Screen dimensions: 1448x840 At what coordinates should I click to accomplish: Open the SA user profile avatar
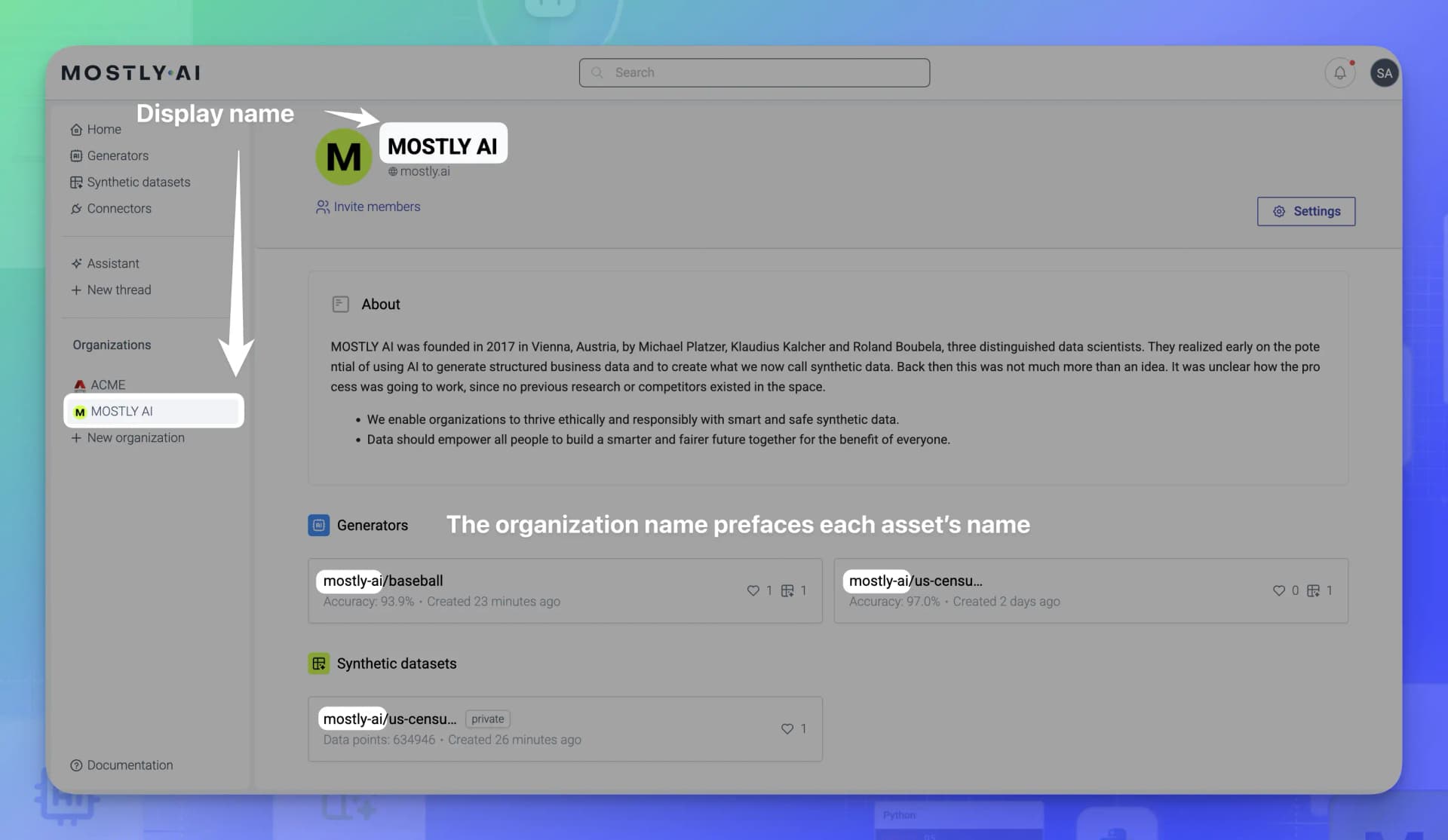coord(1384,72)
